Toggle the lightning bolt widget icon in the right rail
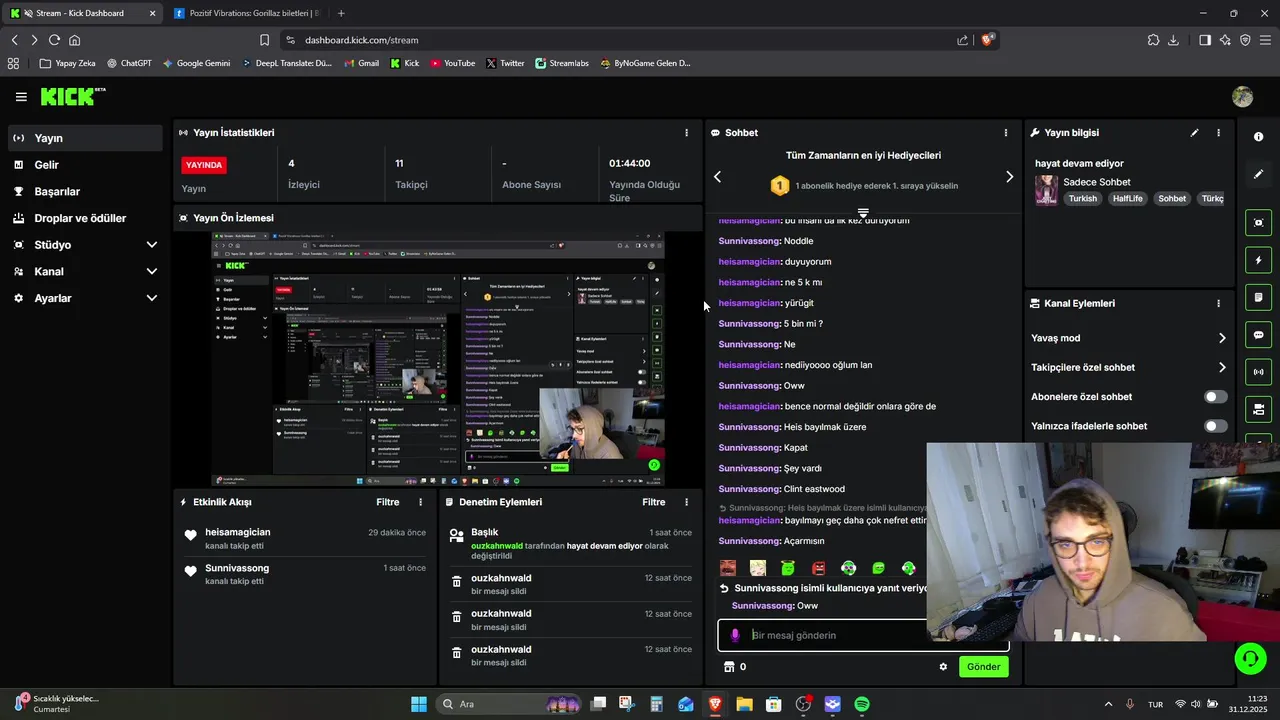Viewport: 1280px width, 720px height. tap(1258, 261)
